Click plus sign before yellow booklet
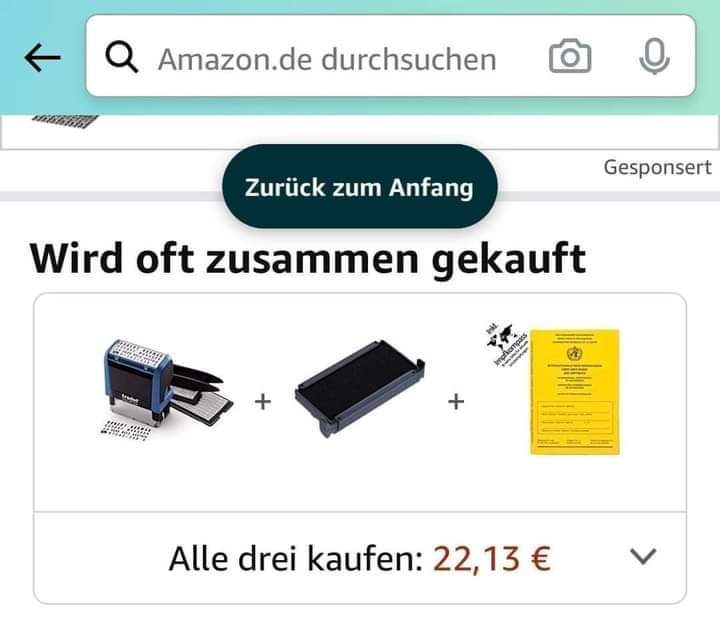Screen dimensions: 720x628 456,402
